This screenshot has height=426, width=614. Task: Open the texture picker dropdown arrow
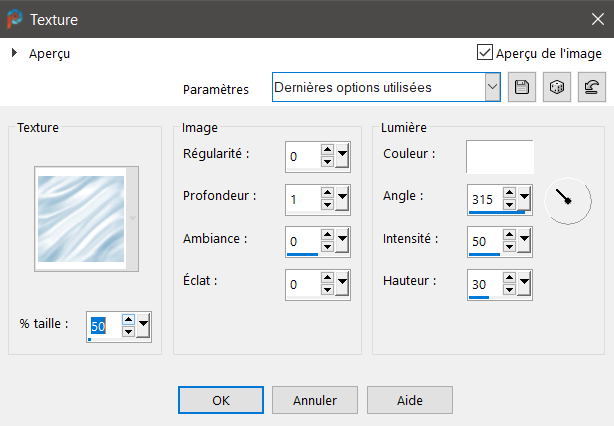pyautogui.click(x=132, y=218)
